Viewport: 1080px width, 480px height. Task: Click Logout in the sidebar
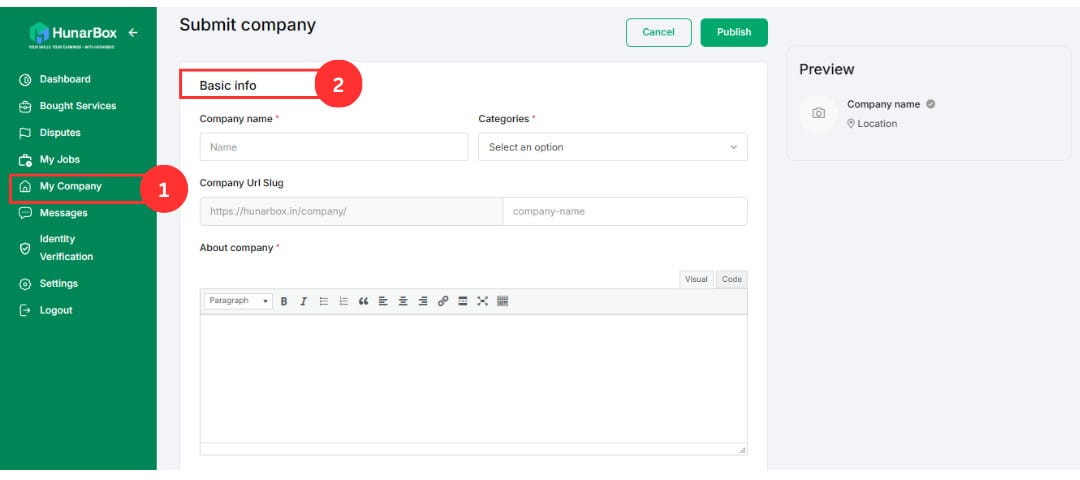point(56,311)
